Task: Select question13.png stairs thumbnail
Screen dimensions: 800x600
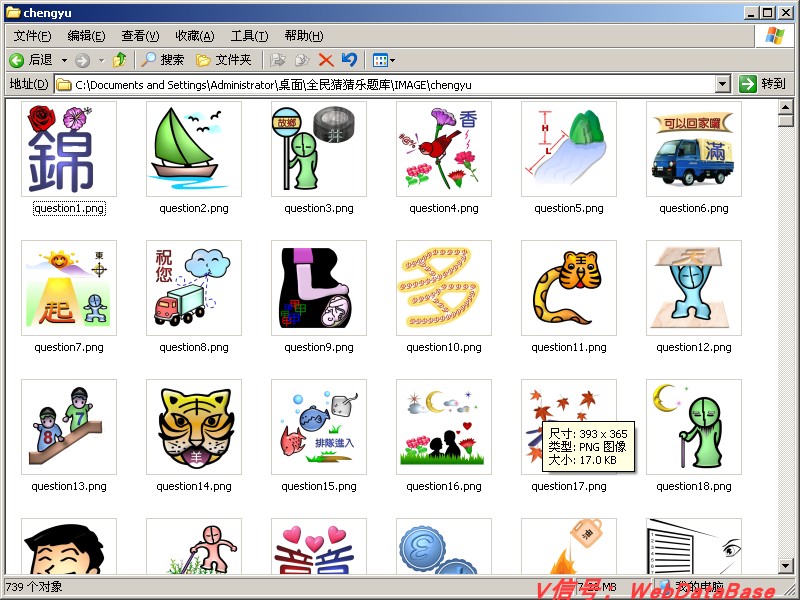Action: [69, 427]
